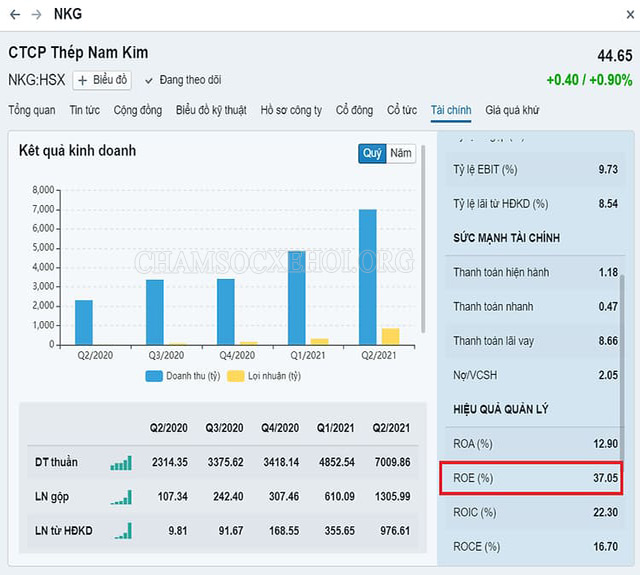The width and height of the screenshot is (640, 575).
Task: Select the Thanh toán nhanh row
Action: coord(535,306)
